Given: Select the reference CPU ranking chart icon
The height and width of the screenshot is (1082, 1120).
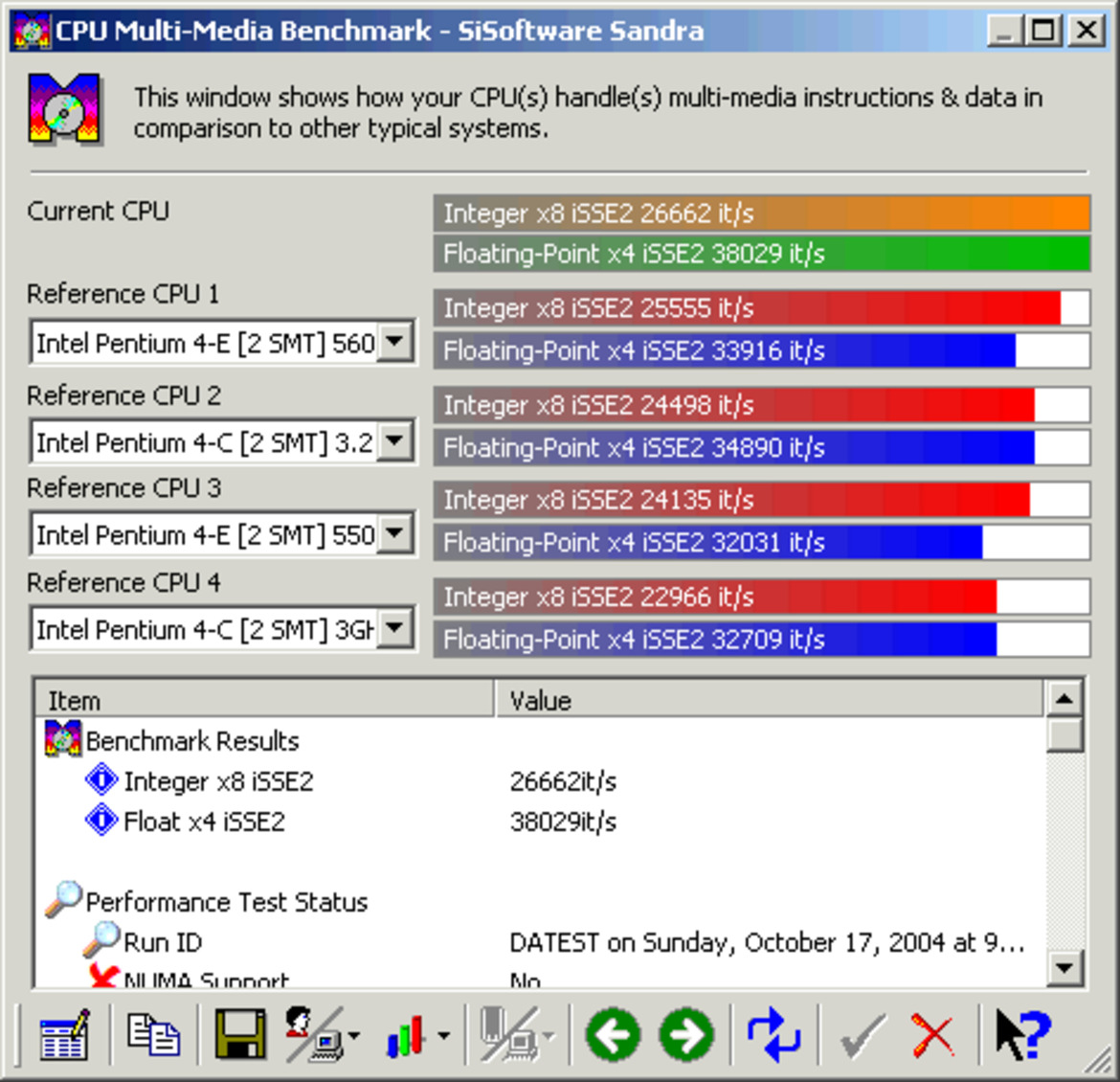Looking at the screenshot, I should (402, 1034).
